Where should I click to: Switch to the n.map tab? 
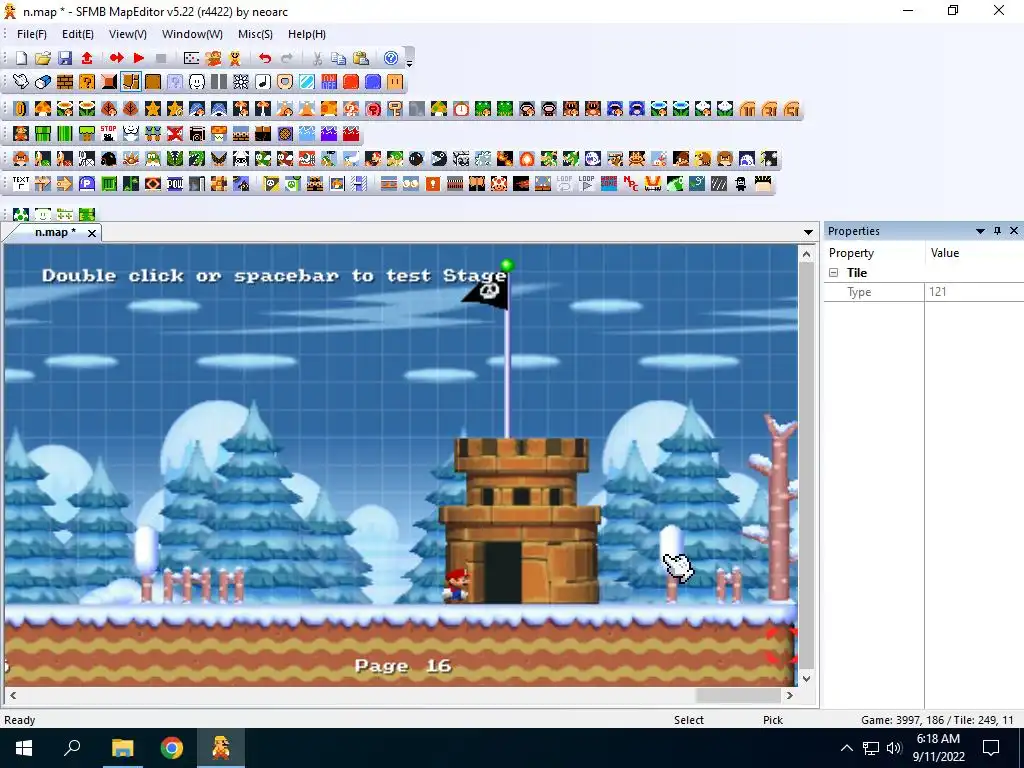pyautogui.click(x=55, y=232)
